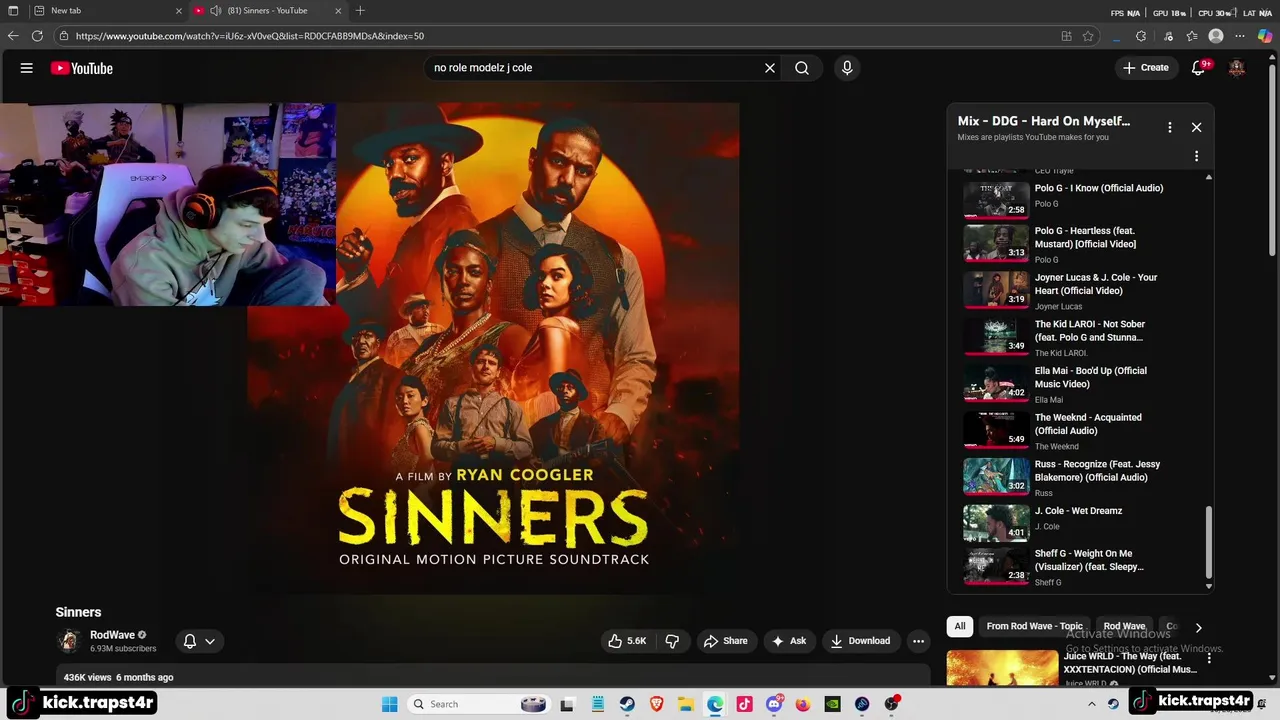Open a new browser tab with plus
This screenshot has height=720, width=1280.
point(360,11)
